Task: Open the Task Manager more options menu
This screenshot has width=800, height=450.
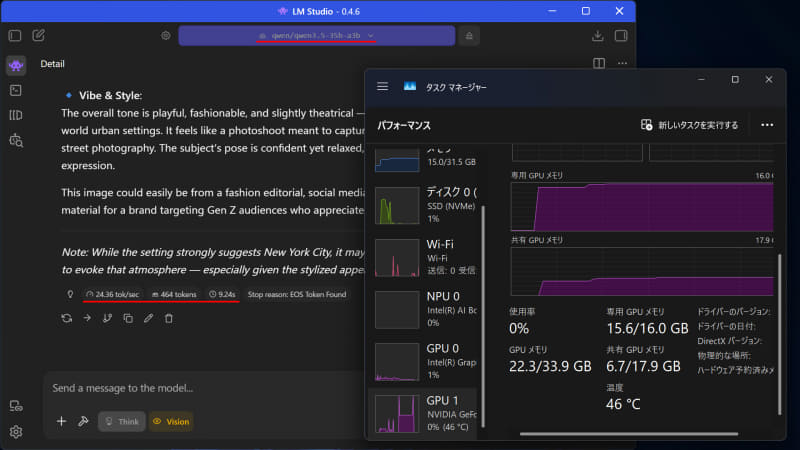Action: (767, 125)
